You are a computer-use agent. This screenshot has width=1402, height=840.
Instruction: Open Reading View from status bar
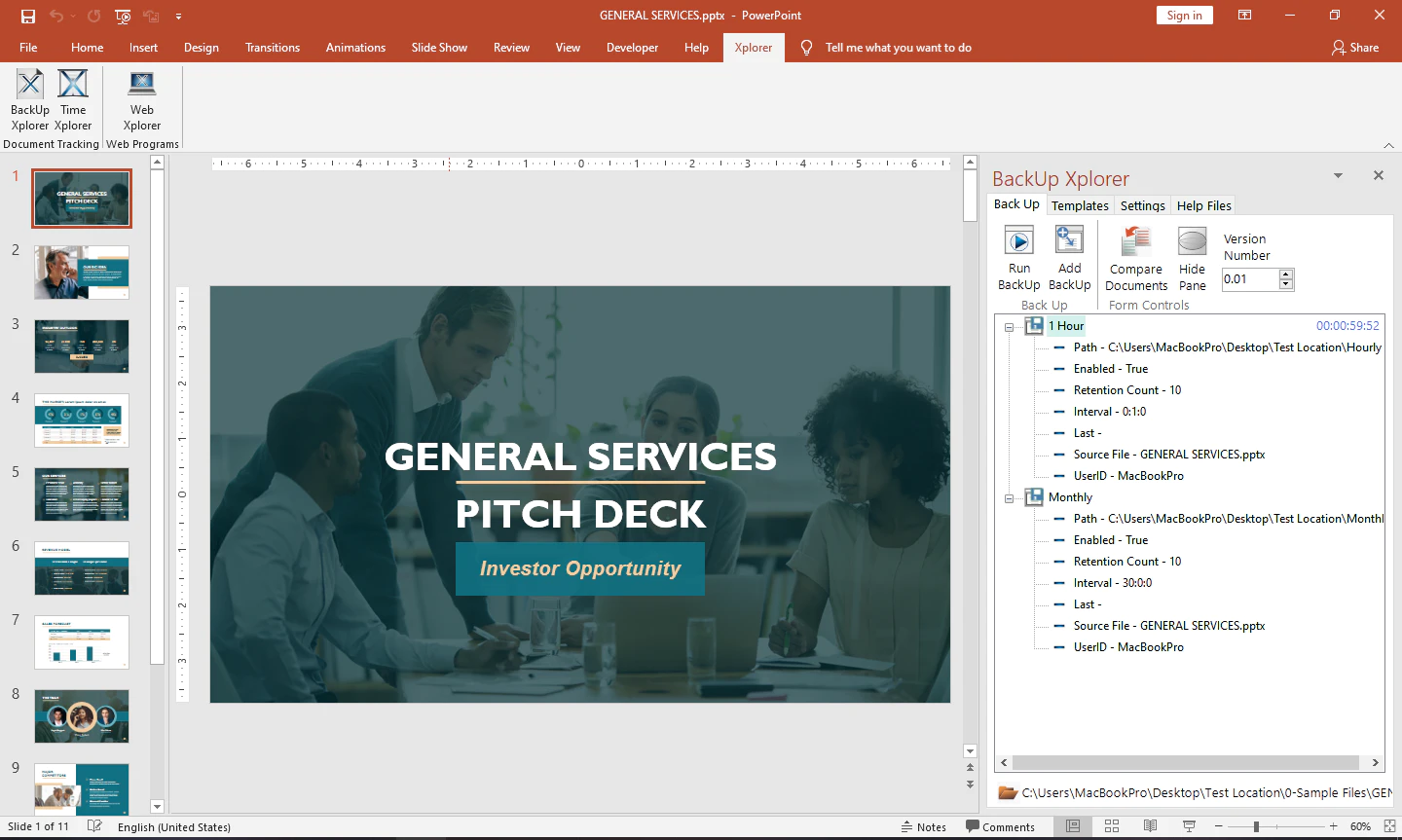pyautogui.click(x=1150, y=826)
